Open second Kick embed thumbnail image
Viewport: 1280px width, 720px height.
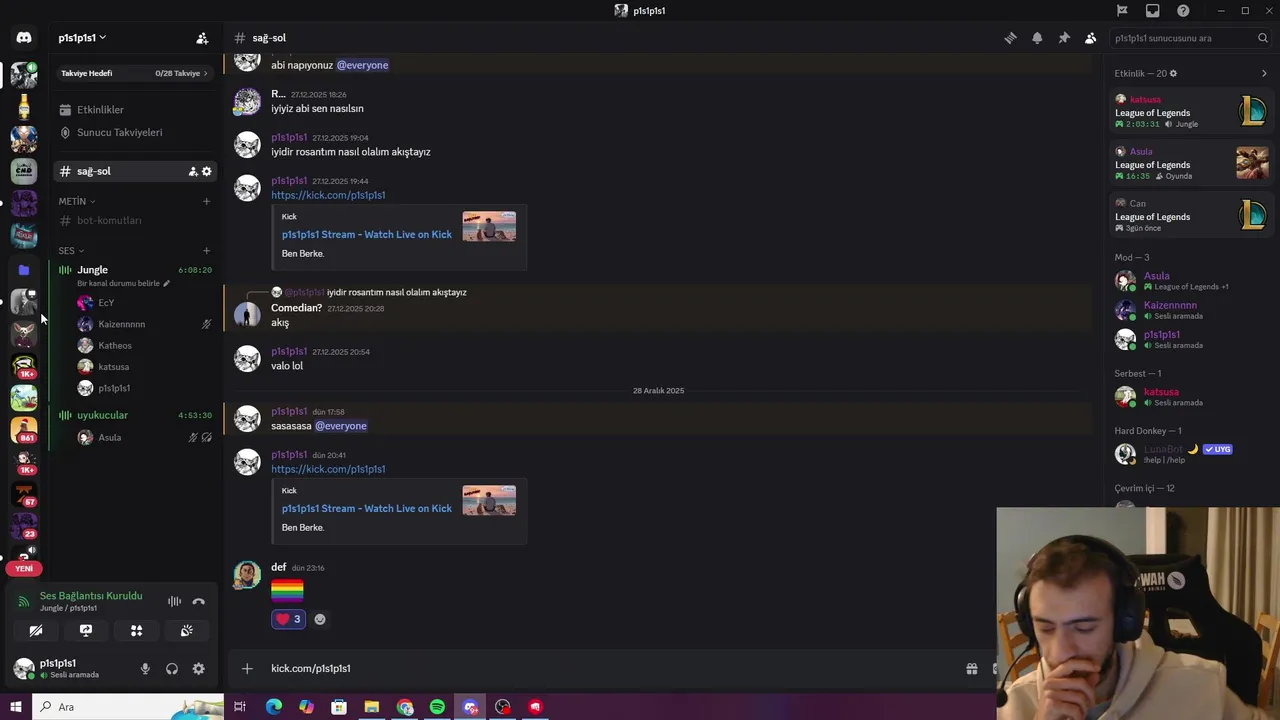coord(489,500)
